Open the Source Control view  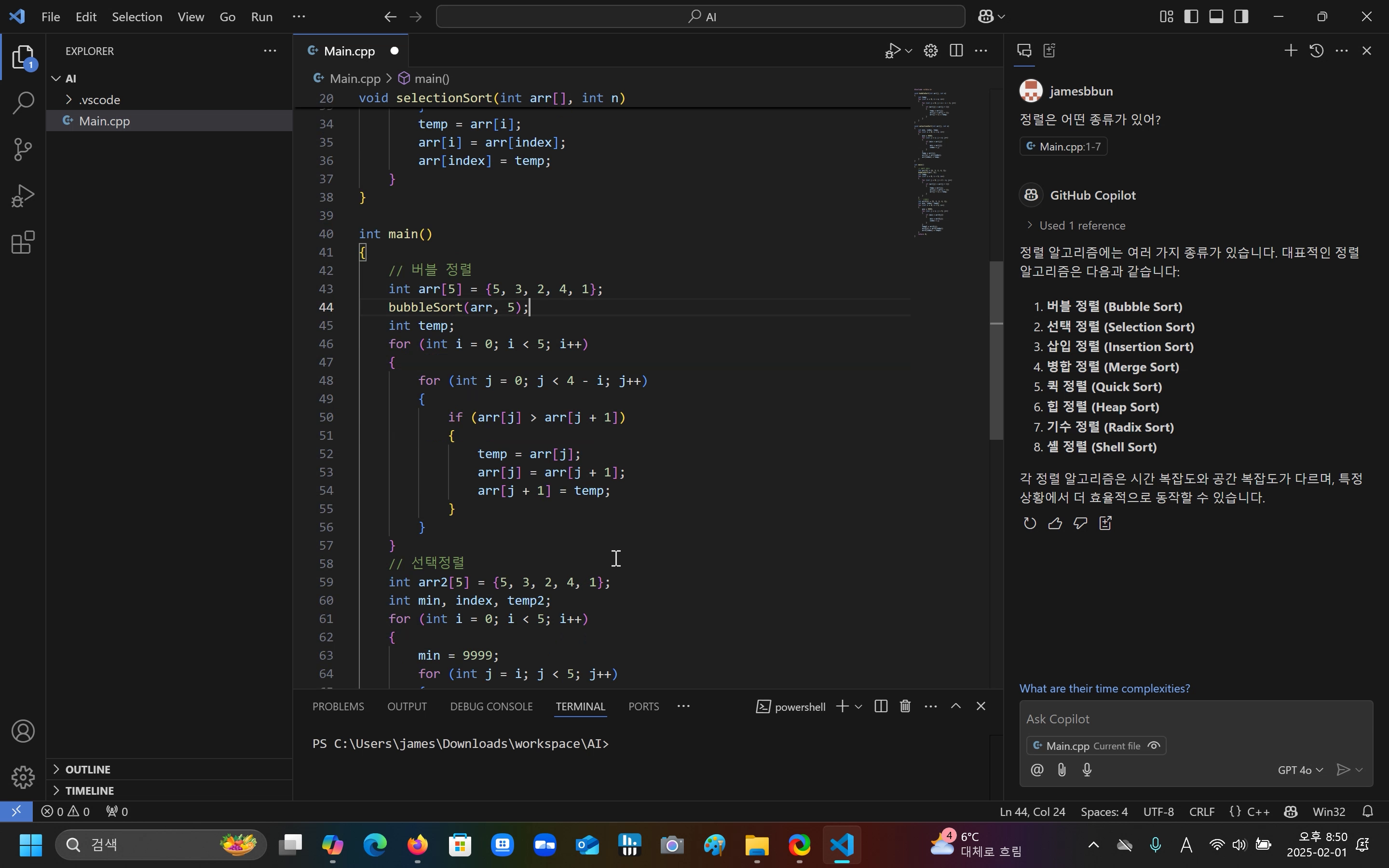(23, 149)
